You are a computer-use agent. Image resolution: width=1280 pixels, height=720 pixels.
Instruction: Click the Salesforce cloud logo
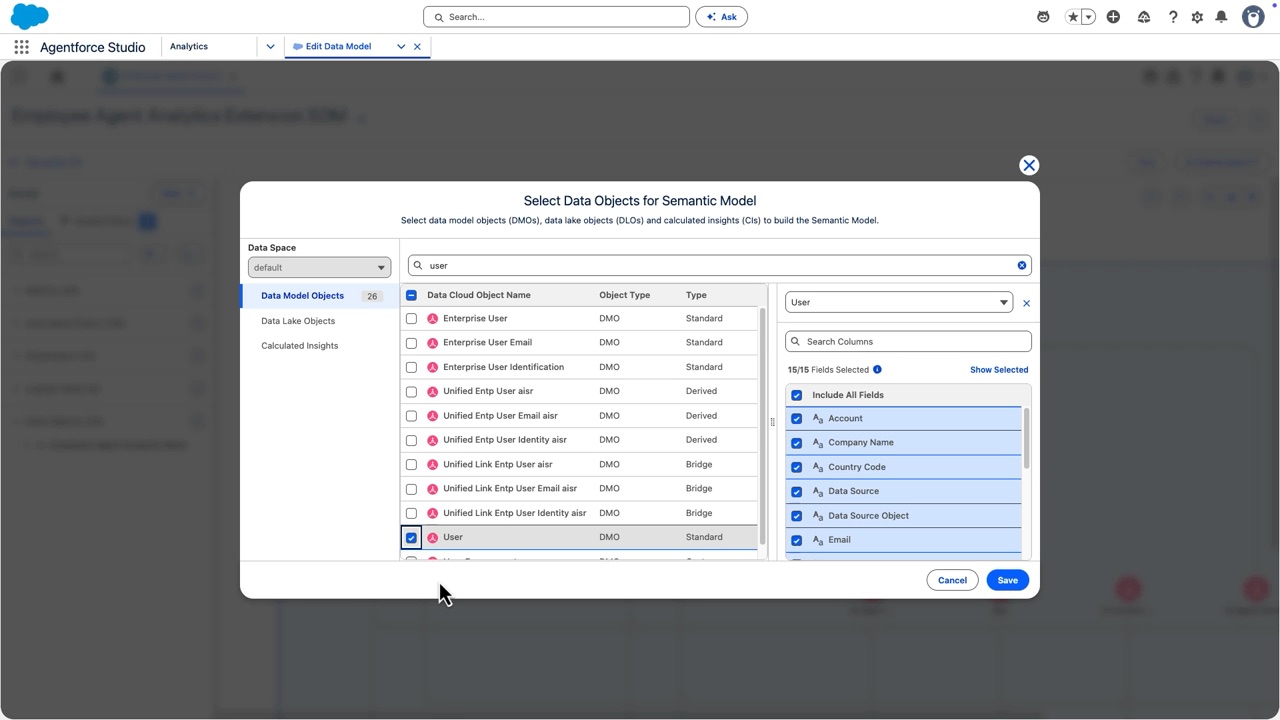(x=30, y=16)
